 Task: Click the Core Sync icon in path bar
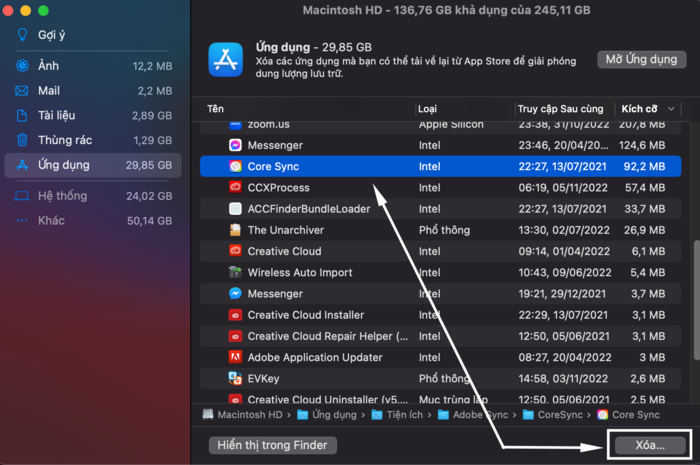click(x=603, y=415)
